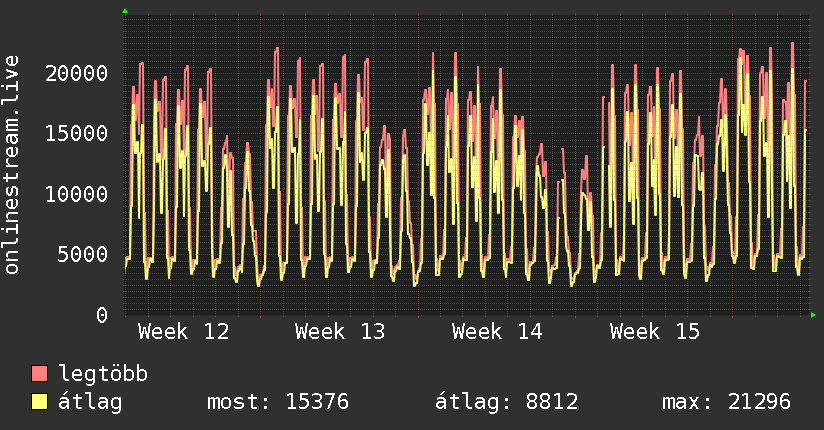Click the 20000 y-axis tick label
This screenshot has height=430, width=824.
coord(77,73)
